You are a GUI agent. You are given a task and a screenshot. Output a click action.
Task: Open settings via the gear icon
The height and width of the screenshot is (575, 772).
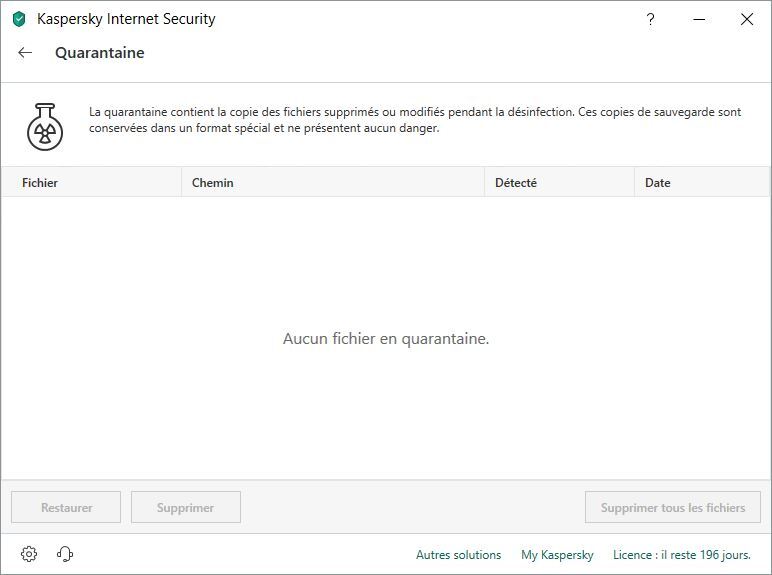29,554
